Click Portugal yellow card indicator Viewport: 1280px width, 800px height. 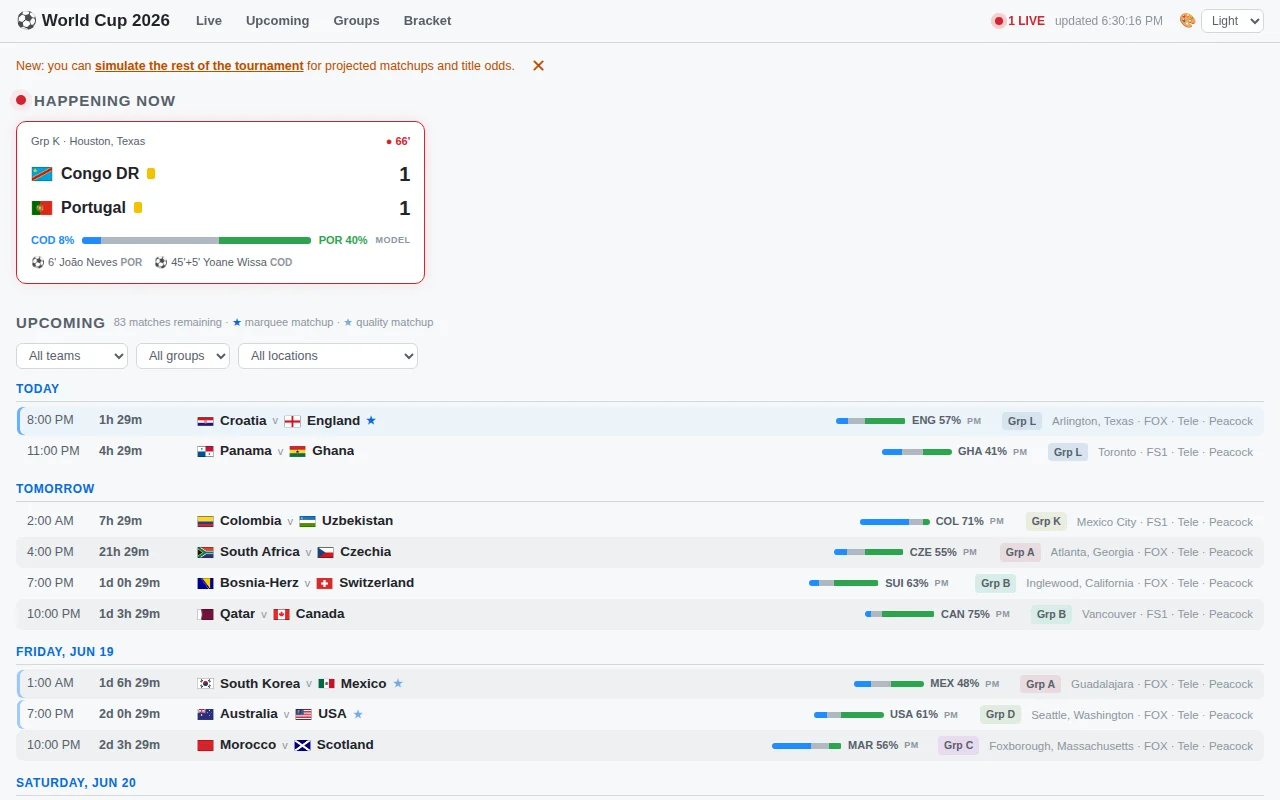point(138,208)
